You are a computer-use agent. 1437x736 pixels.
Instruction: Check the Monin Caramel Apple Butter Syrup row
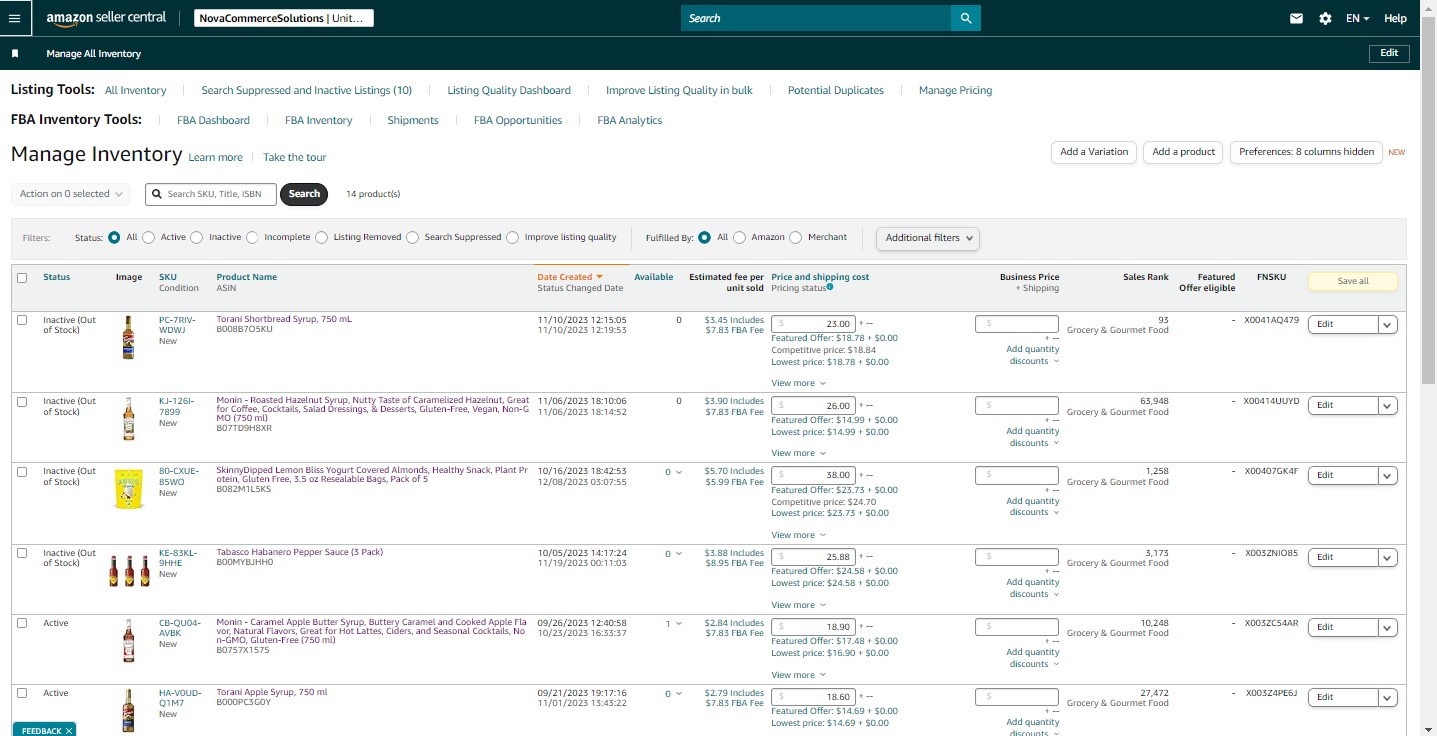[22, 623]
